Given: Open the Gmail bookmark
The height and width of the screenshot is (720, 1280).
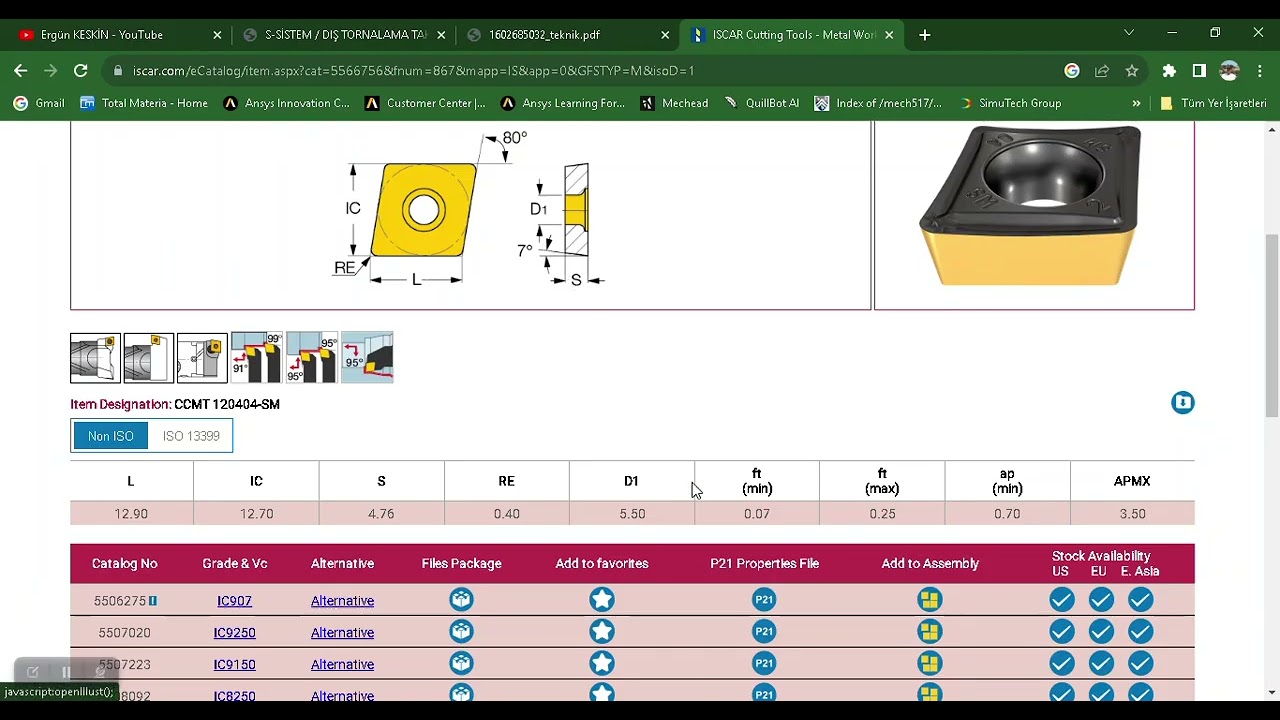Looking at the screenshot, I should (39, 103).
